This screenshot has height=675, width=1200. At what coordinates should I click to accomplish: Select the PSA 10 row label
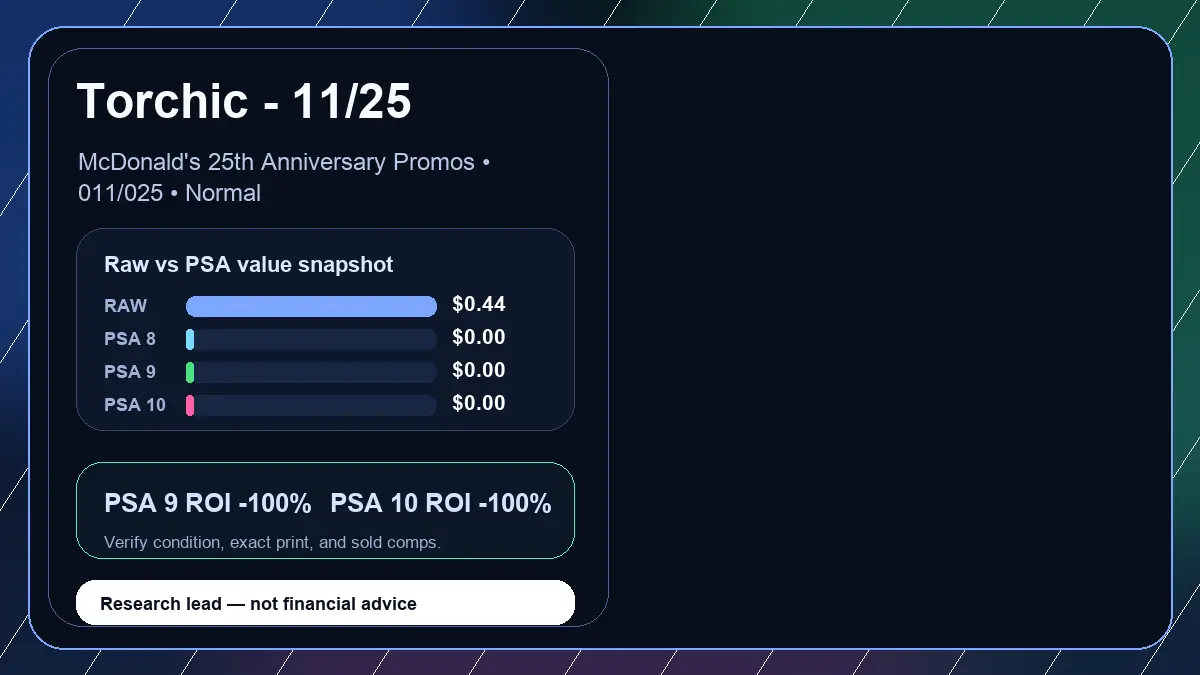click(x=135, y=405)
